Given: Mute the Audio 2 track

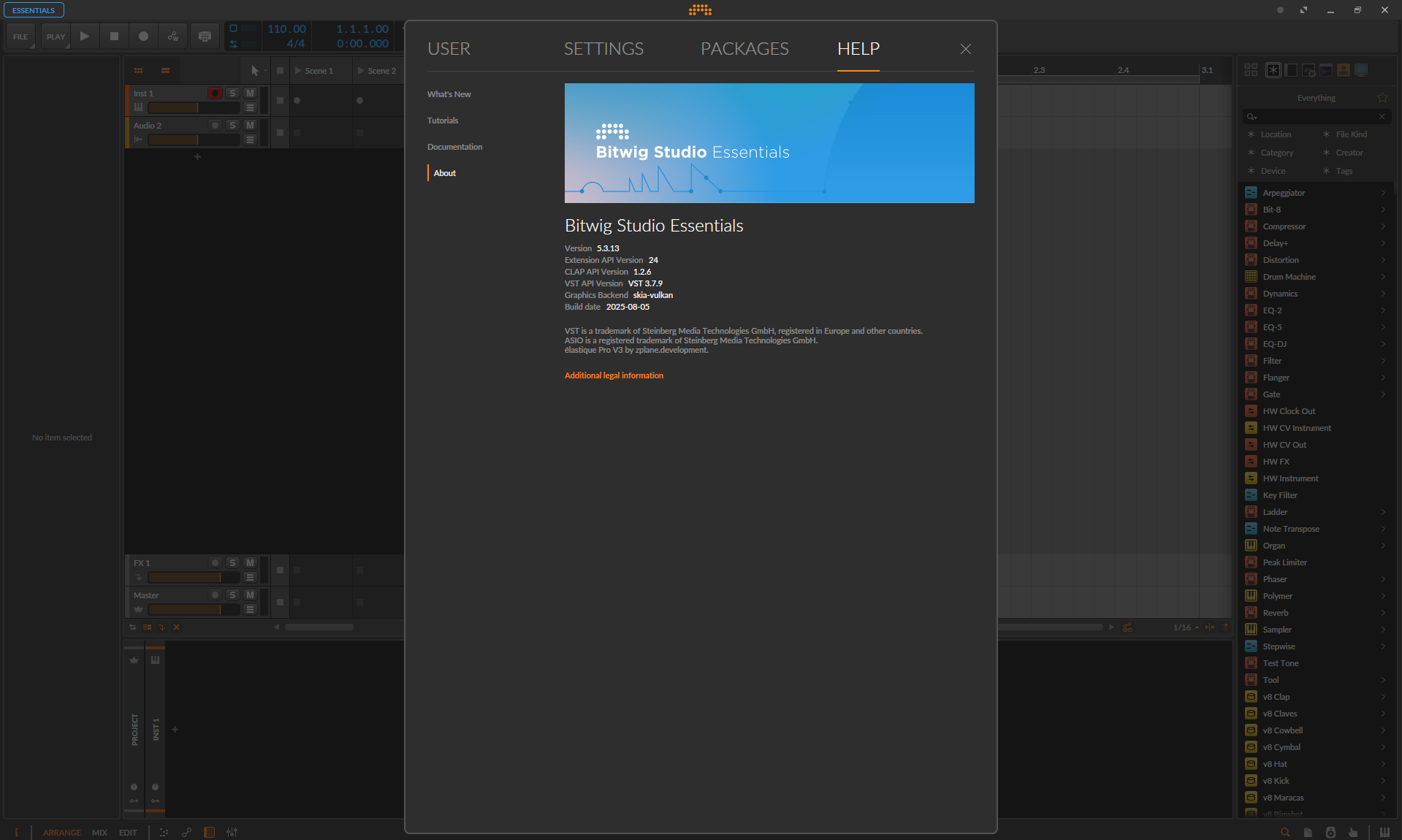Looking at the screenshot, I should (249, 125).
